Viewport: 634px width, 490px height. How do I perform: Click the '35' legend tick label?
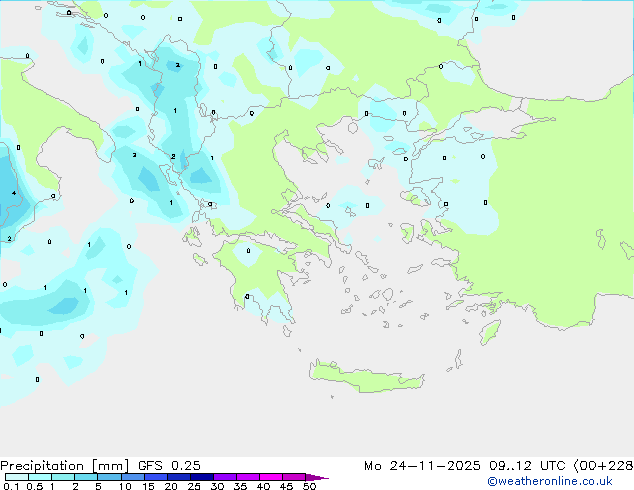(x=240, y=486)
